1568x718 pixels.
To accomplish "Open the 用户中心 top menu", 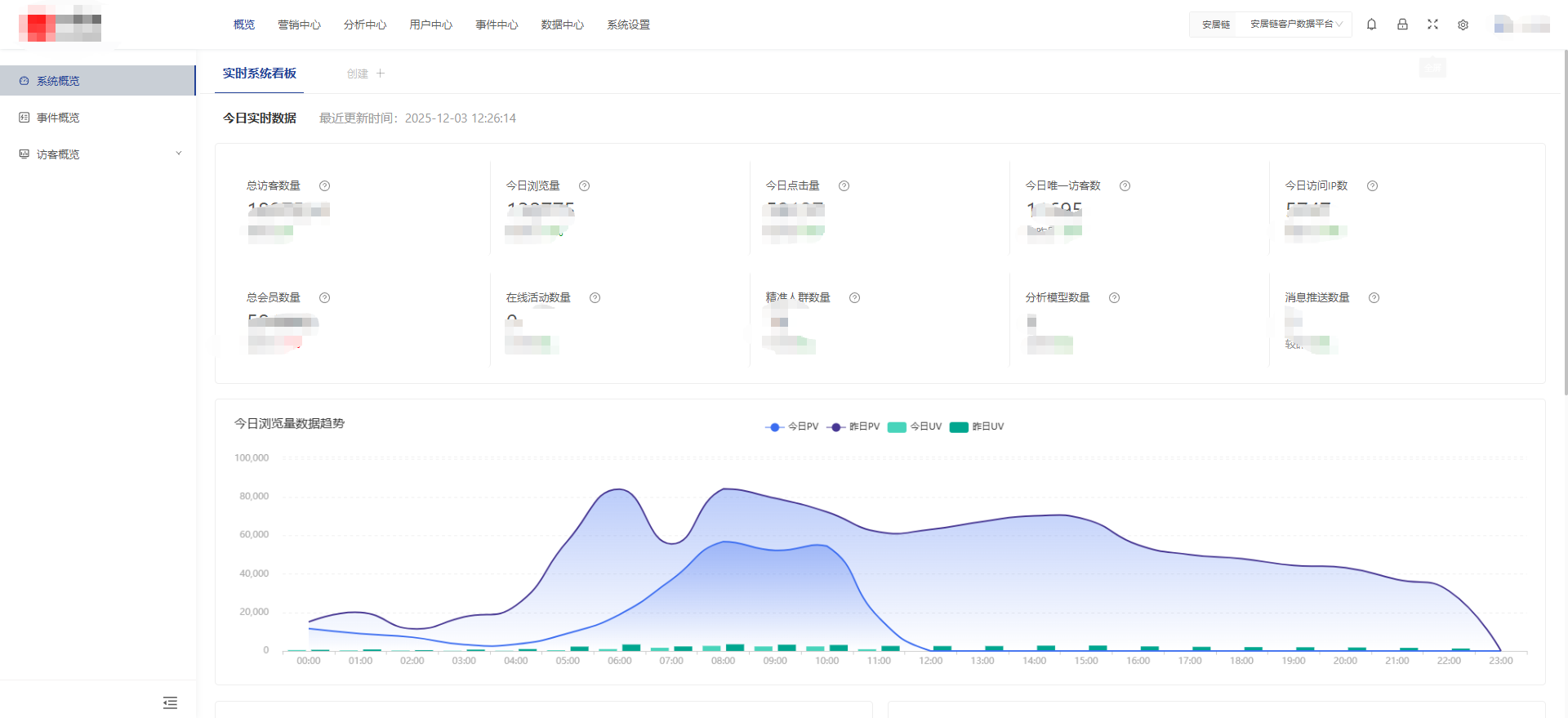I will pos(431,25).
